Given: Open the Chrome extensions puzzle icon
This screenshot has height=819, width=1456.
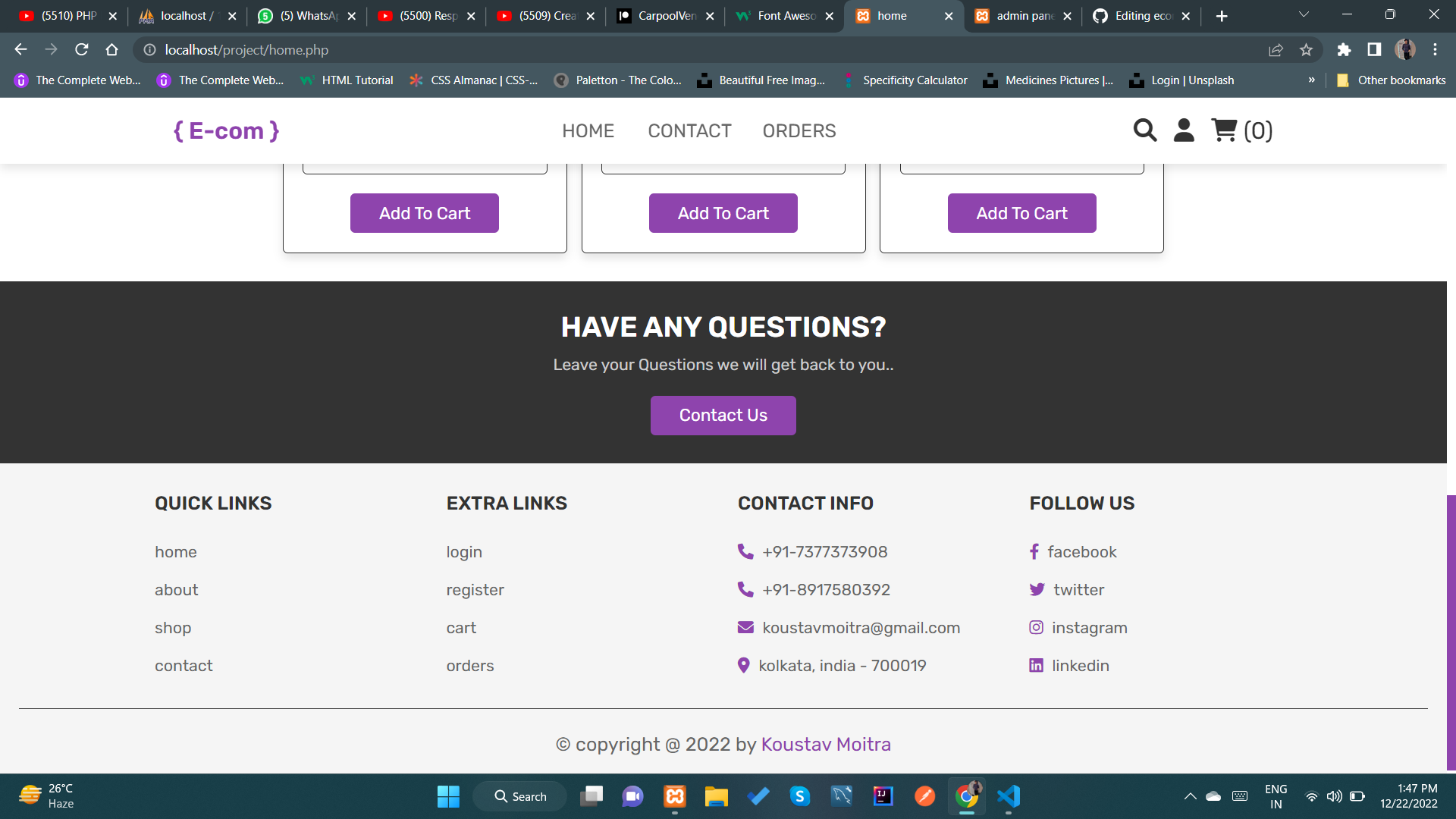Looking at the screenshot, I should tap(1344, 50).
